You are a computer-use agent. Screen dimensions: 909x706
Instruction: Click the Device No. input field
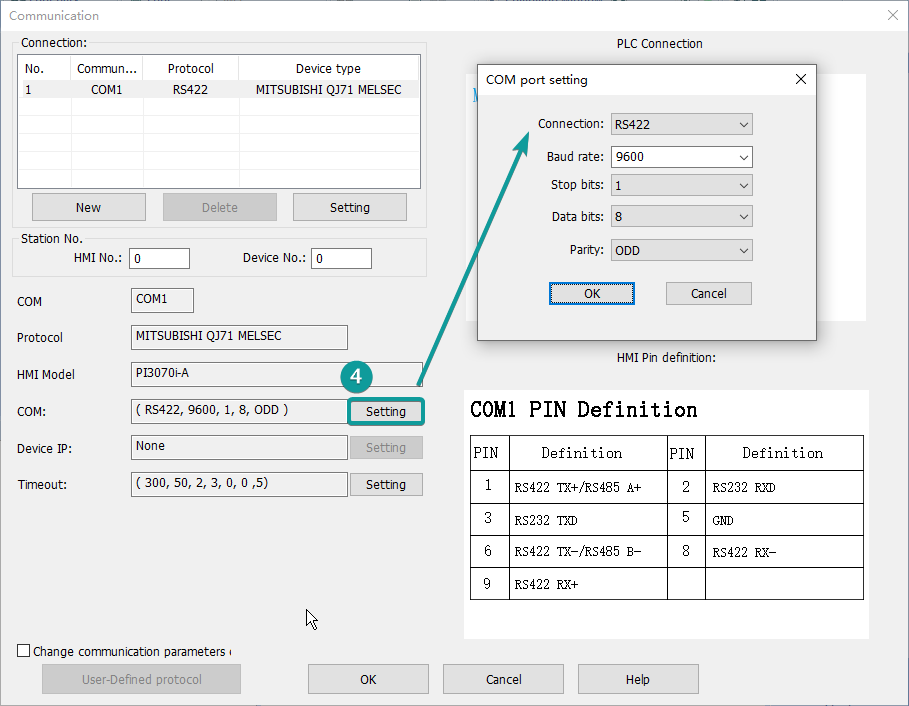pyautogui.click(x=341, y=258)
